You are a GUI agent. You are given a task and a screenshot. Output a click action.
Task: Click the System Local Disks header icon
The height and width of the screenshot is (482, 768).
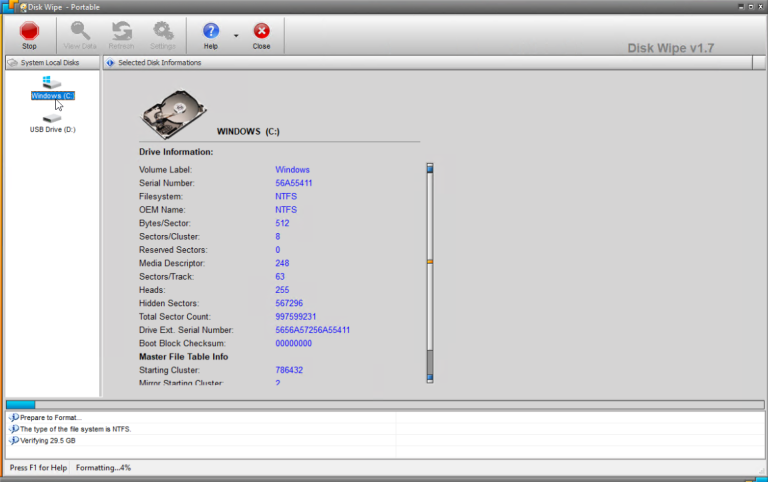13,63
